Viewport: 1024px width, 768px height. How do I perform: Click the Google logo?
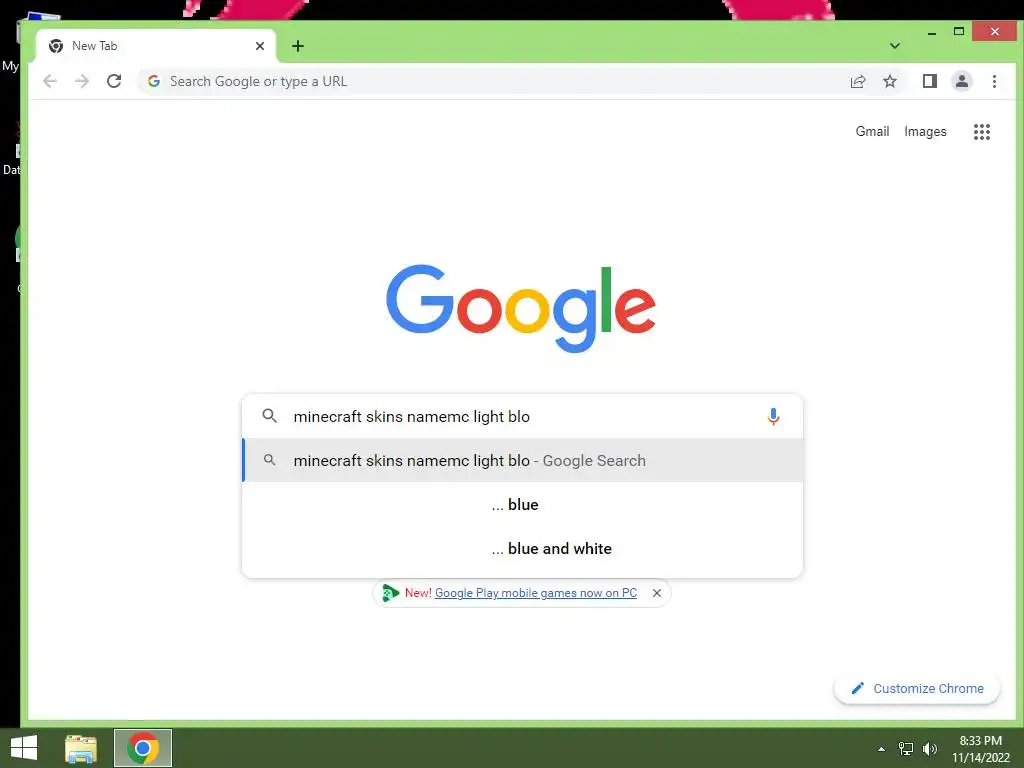click(521, 308)
